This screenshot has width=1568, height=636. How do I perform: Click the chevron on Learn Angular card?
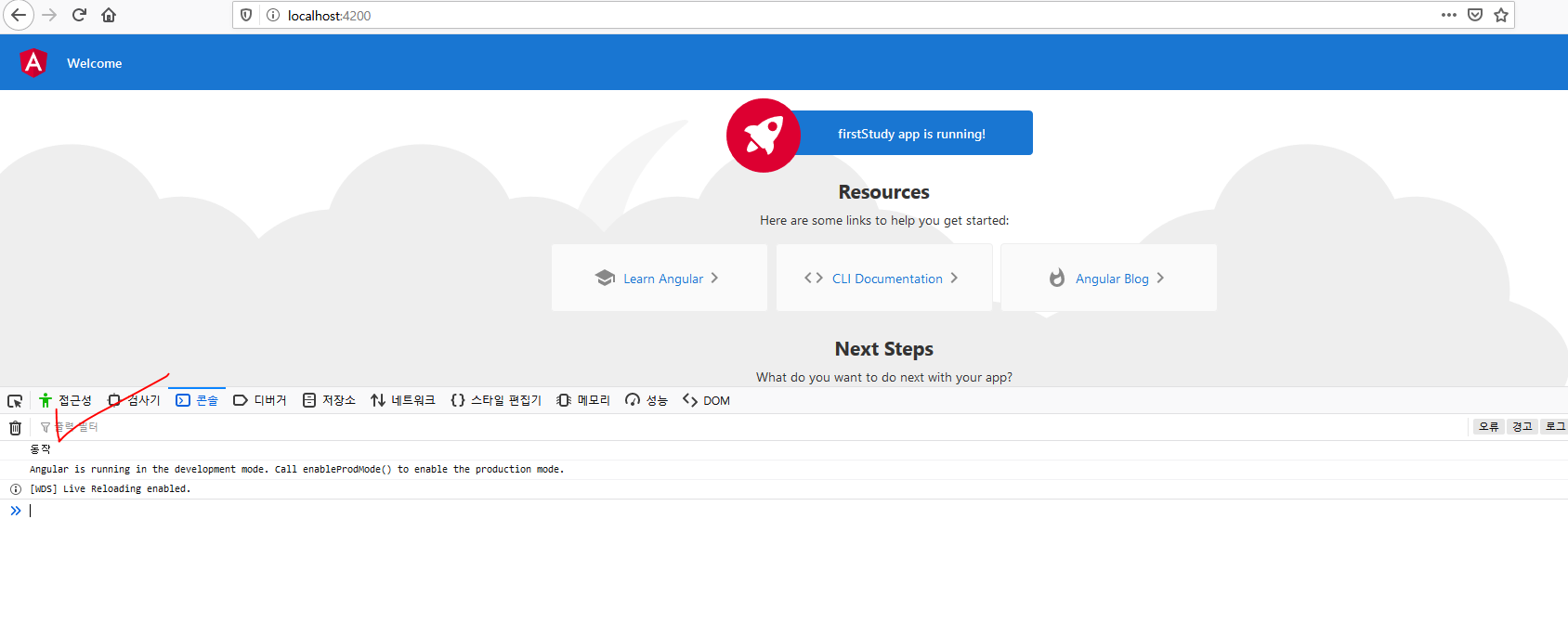pyautogui.click(x=714, y=278)
